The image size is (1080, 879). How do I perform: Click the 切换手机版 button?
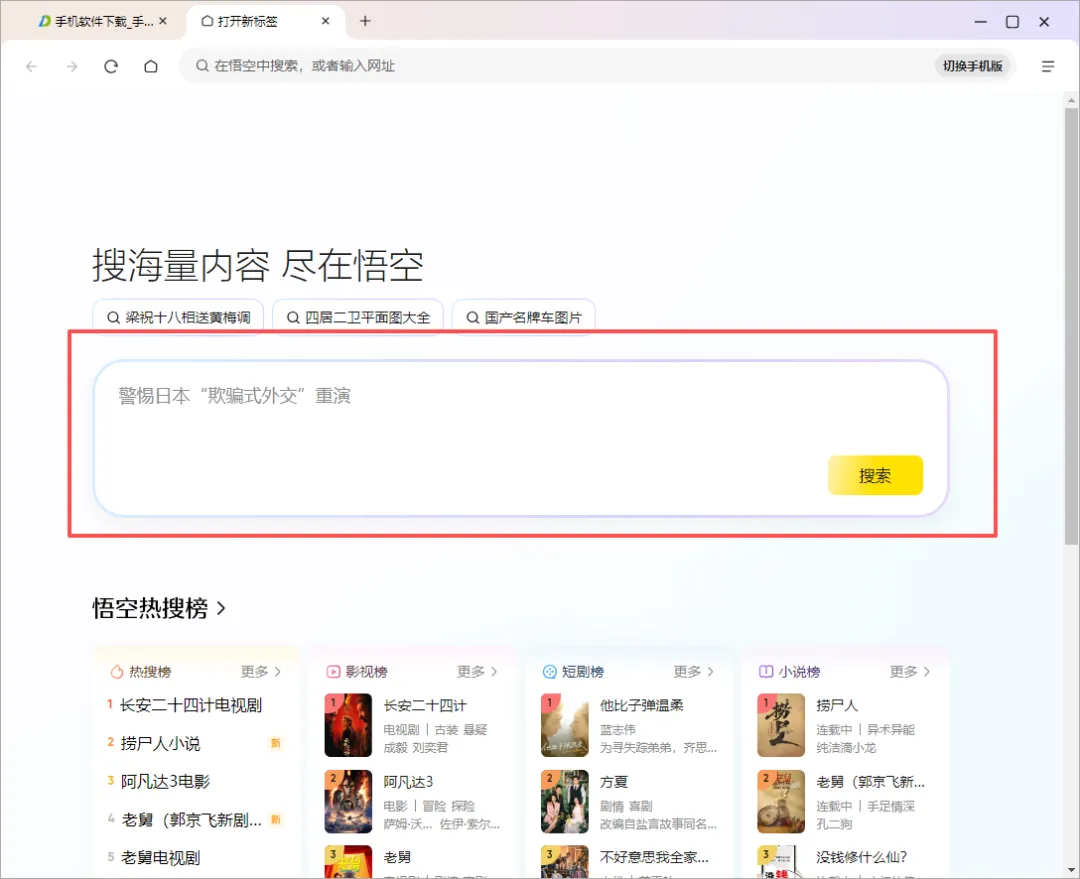[973, 66]
